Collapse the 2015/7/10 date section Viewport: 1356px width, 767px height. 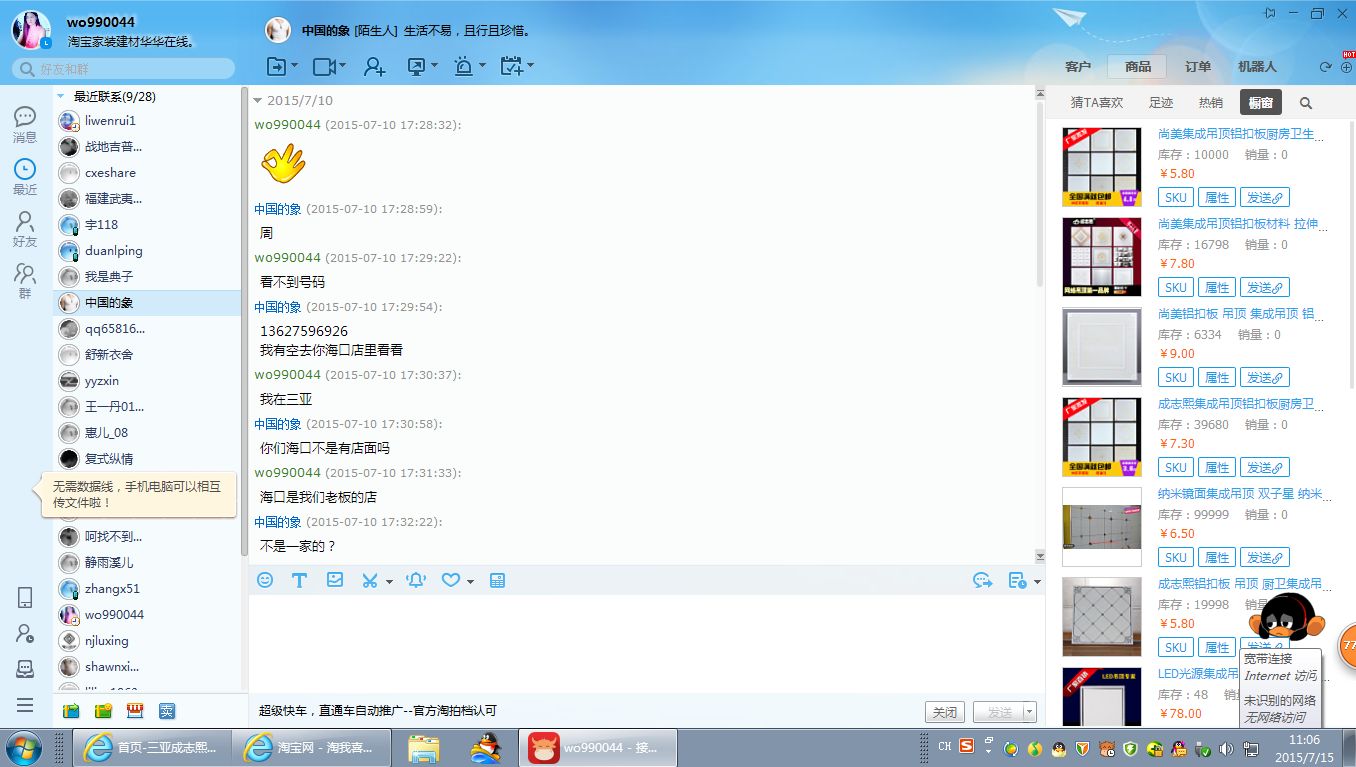pos(258,101)
